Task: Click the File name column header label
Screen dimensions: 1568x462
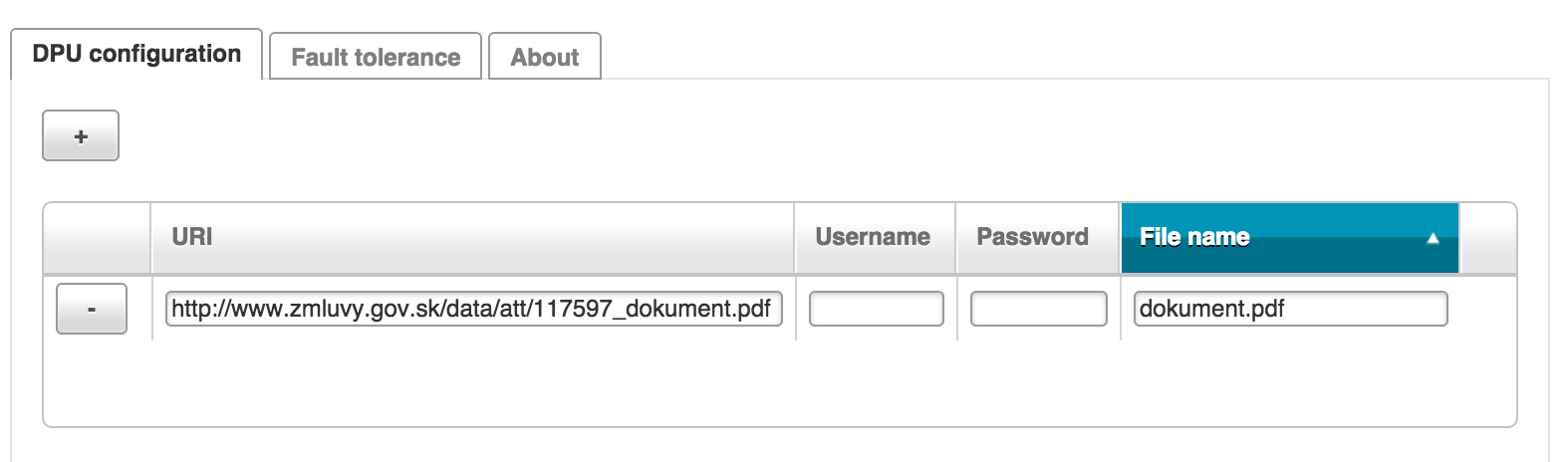Action: (1194, 237)
